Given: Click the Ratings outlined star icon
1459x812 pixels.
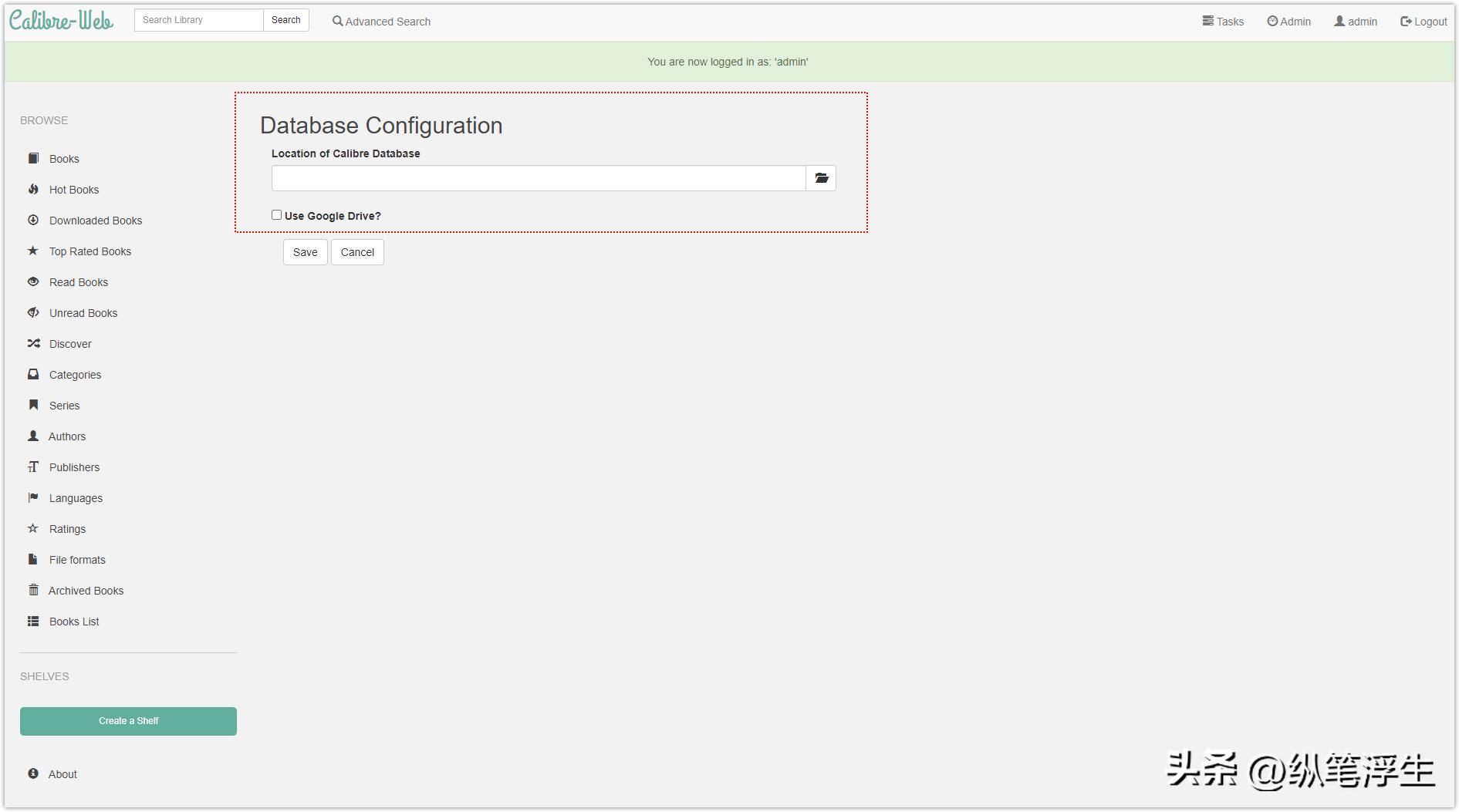Looking at the screenshot, I should pos(33,528).
